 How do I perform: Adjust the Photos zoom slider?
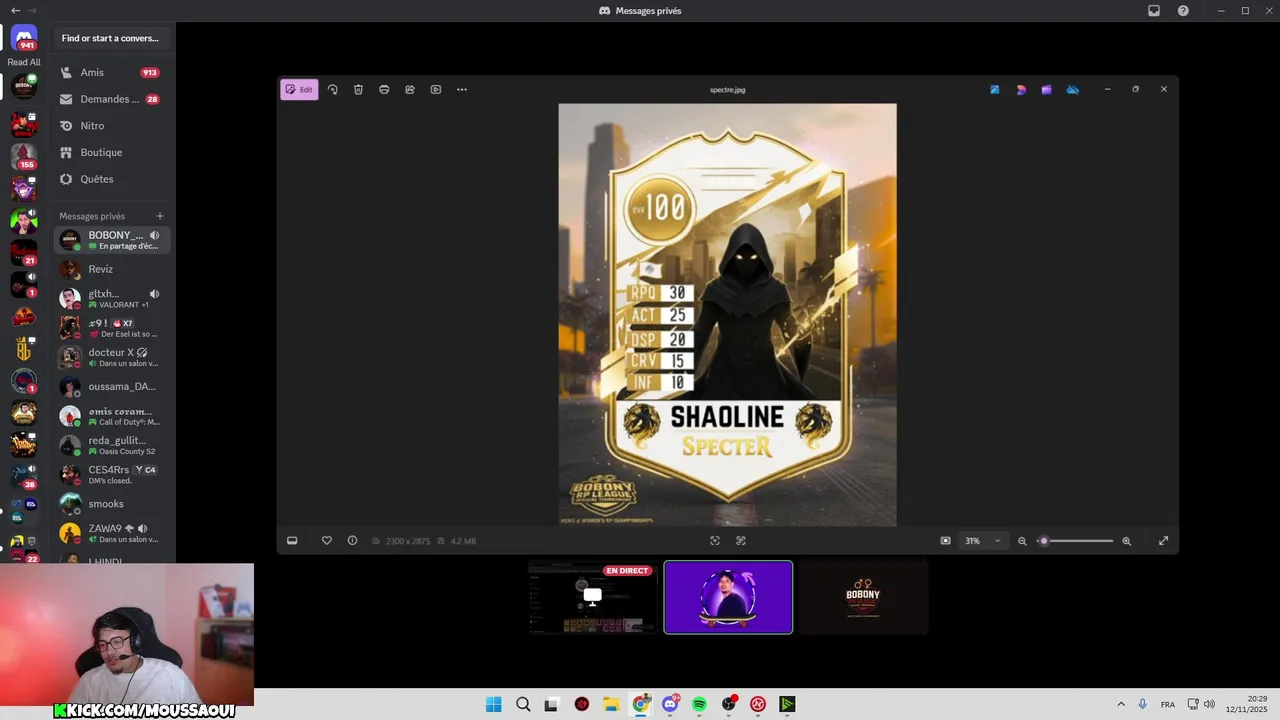tap(1075, 541)
